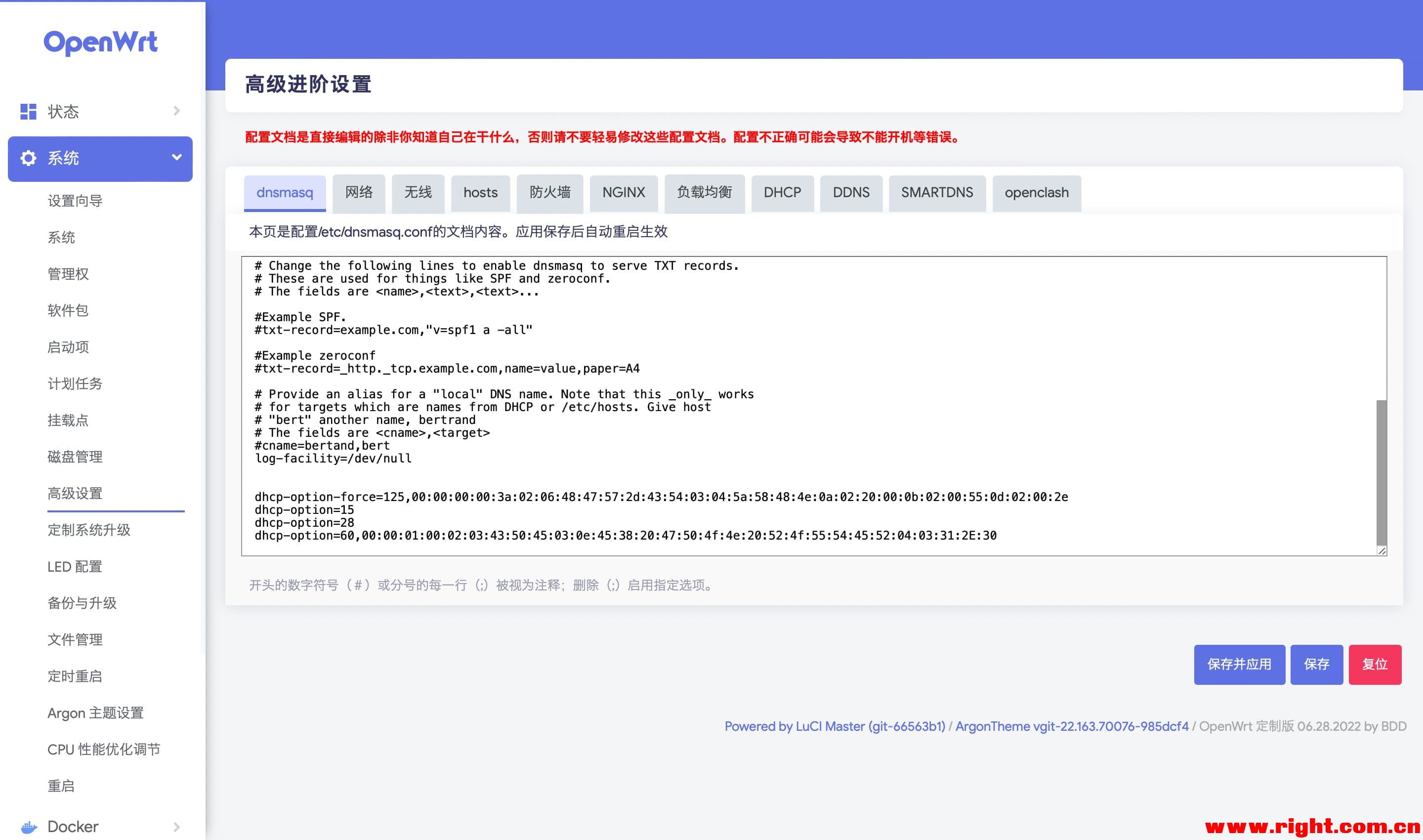The image size is (1423, 840).
Task: Click the 保存 button
Action: point(1317,665)
